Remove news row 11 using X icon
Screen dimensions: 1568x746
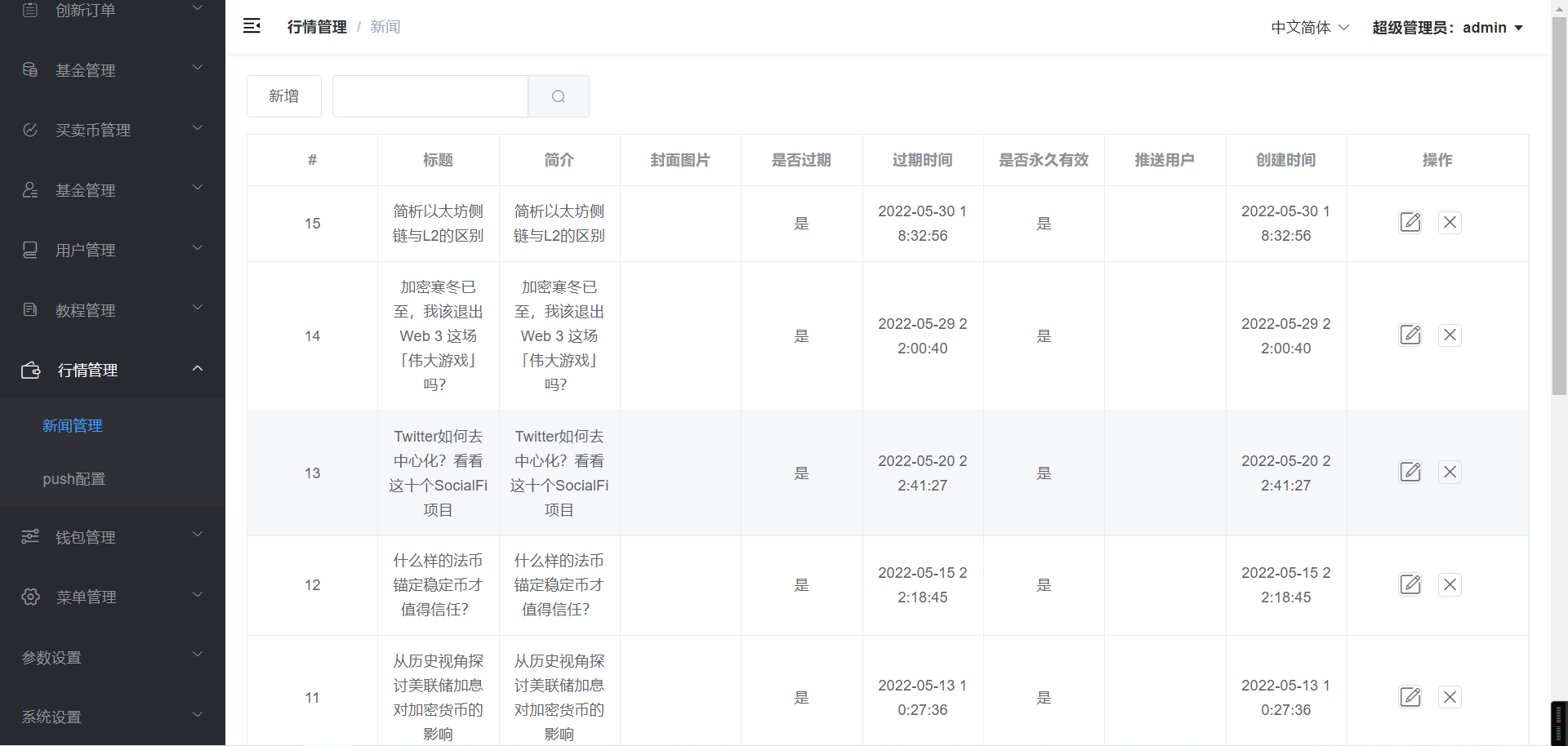[x=1450, y=697]
